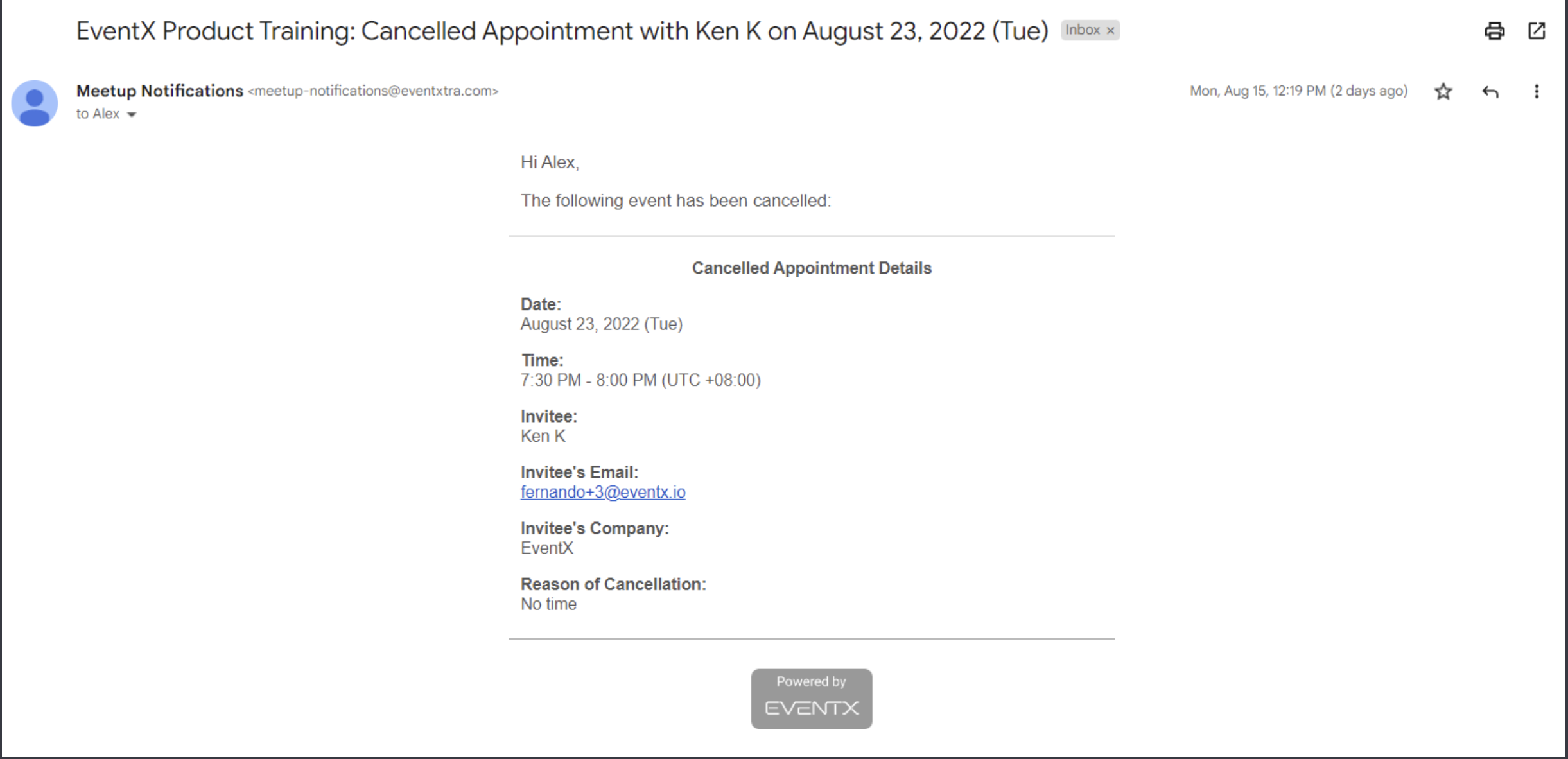Click the Cancelled Appointment Details heading
The height and width of the screenshot is (759, 1568).
[812, 268]
